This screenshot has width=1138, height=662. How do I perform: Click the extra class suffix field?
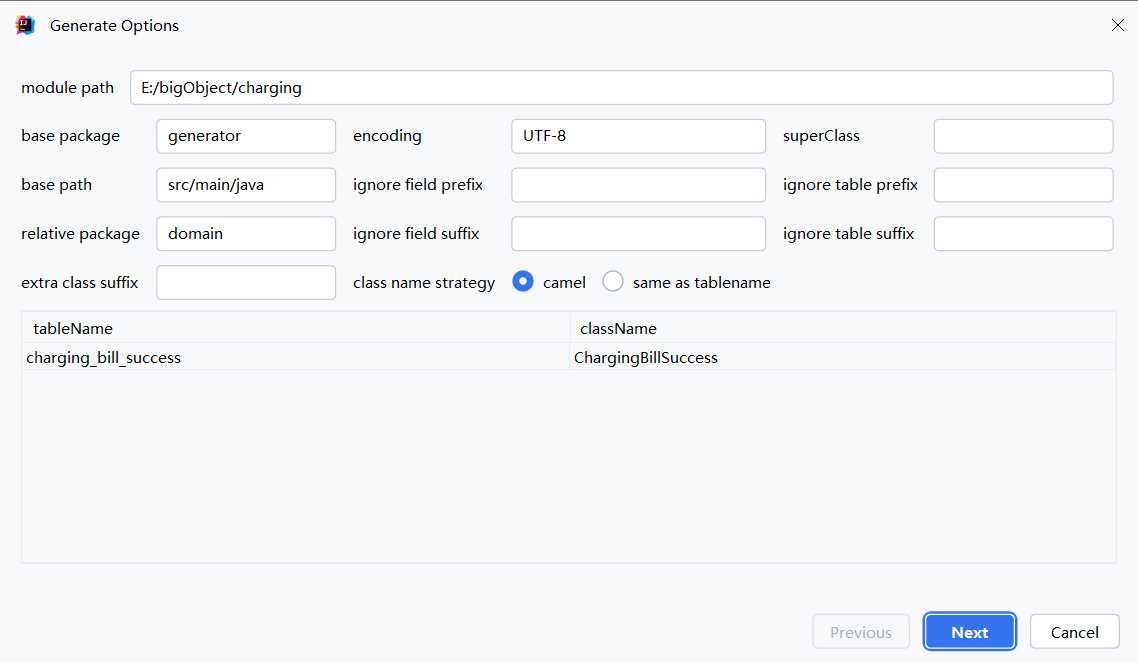(246, 283)
